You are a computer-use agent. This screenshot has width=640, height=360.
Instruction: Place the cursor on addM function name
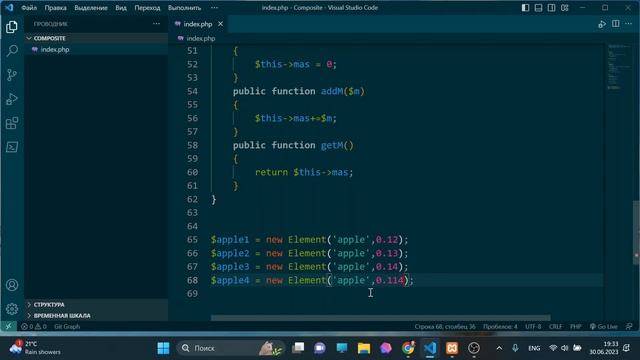pyautogui.click(x=332, y=91)
